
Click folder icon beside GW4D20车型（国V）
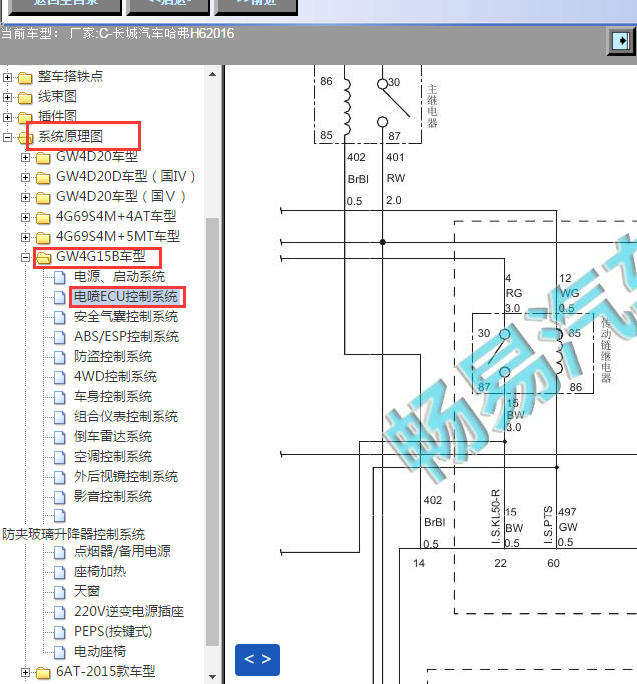pos(43,198)
